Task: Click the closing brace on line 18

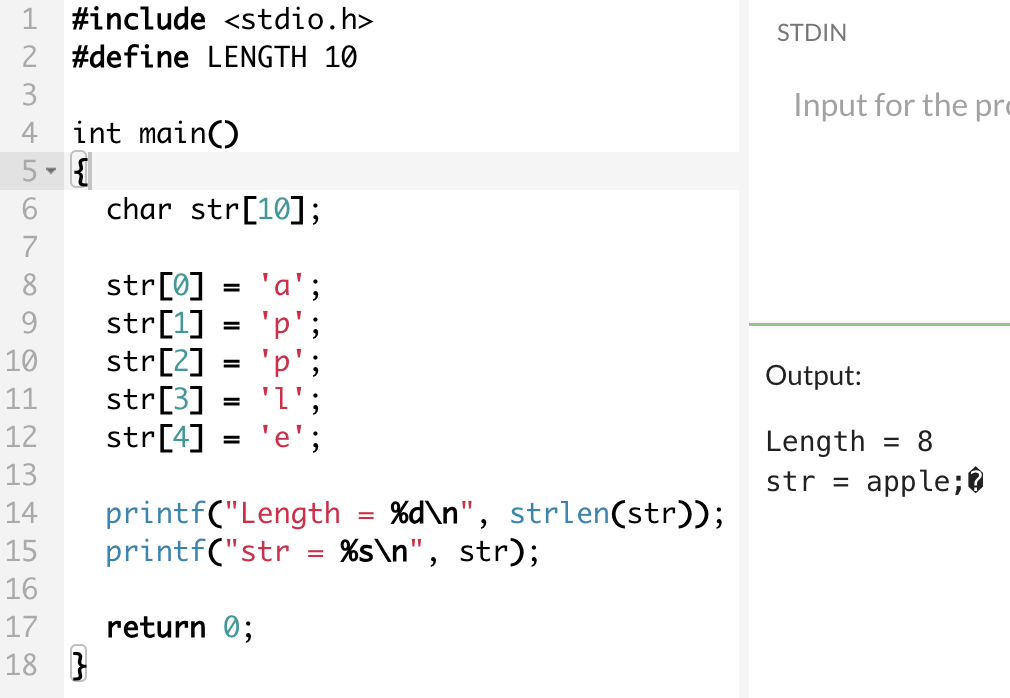Action: tap(79, 665)
